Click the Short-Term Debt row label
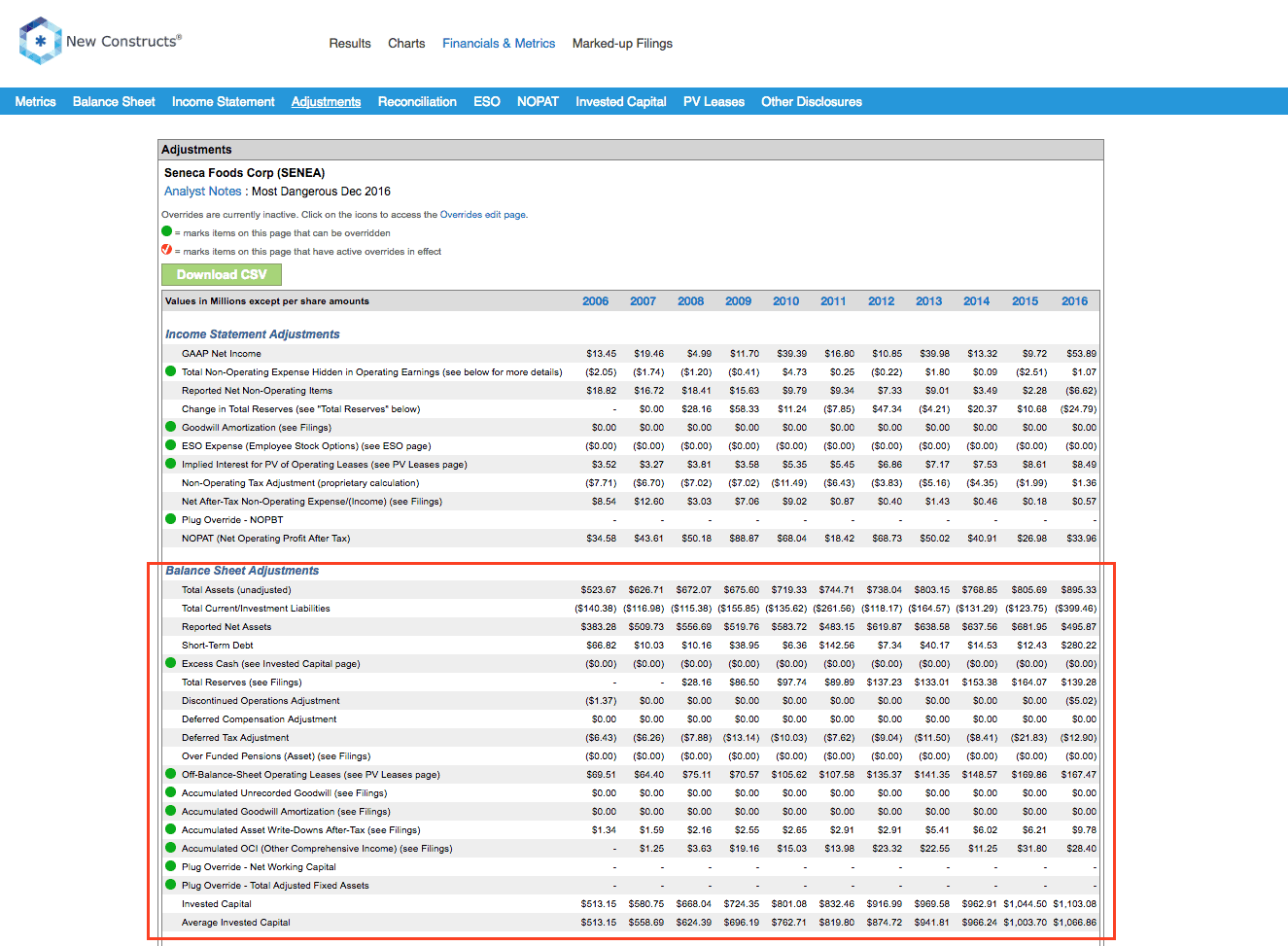The image size is (1288, 946). (218, 646)
